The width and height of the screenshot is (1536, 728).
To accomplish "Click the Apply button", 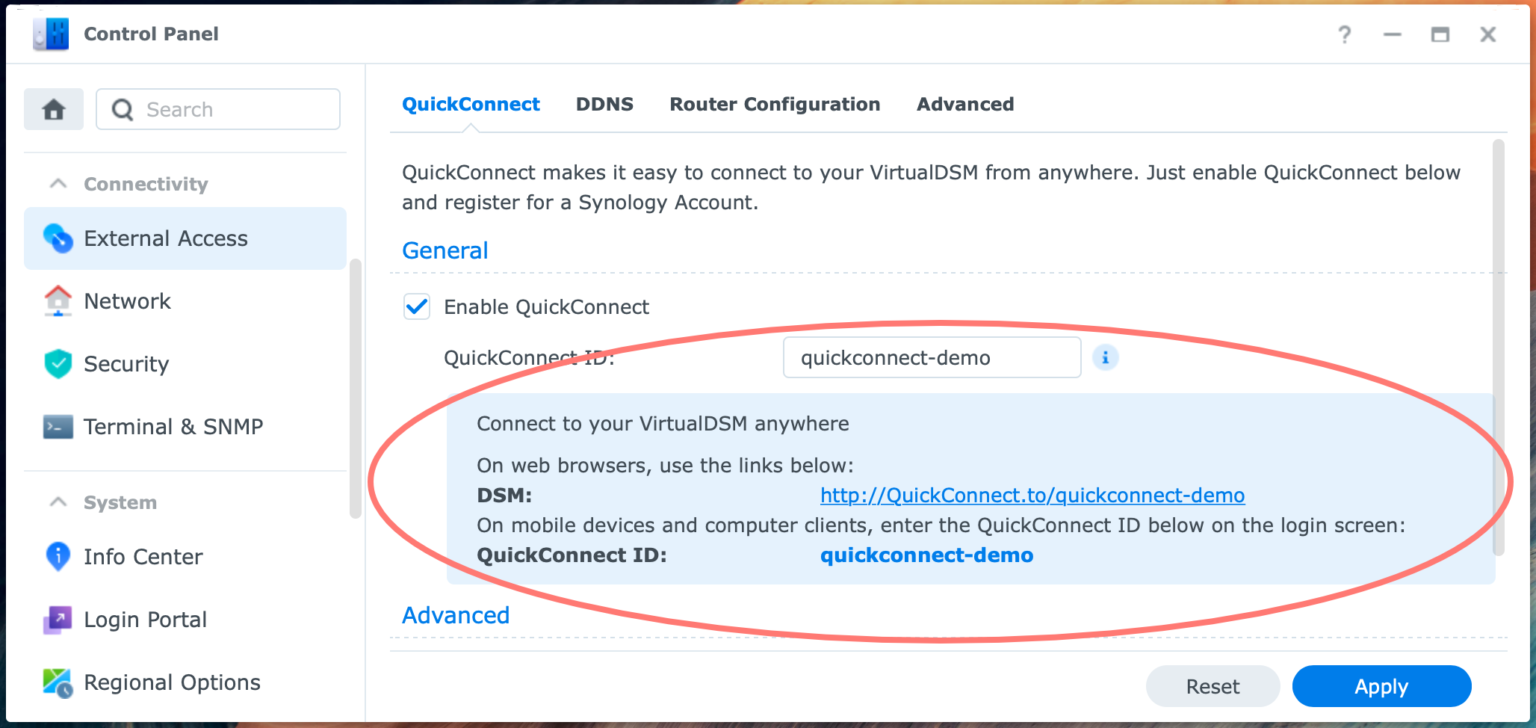I will 1381,686.
